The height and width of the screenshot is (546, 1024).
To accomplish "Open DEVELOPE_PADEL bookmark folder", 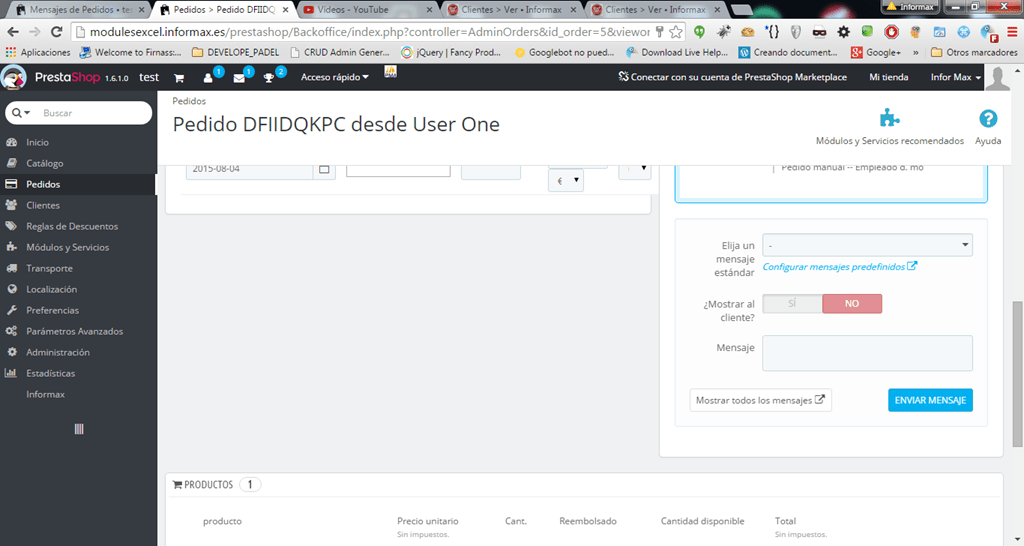I will click(x=236, y=52).
